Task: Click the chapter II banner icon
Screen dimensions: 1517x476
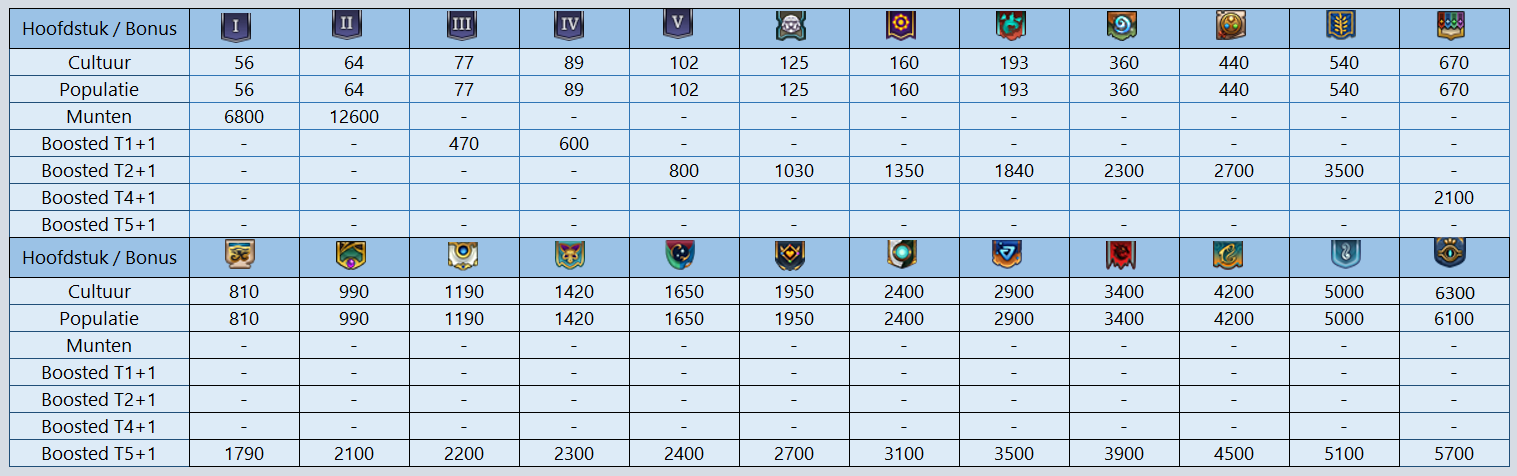Action: click(x=346, y=27)
